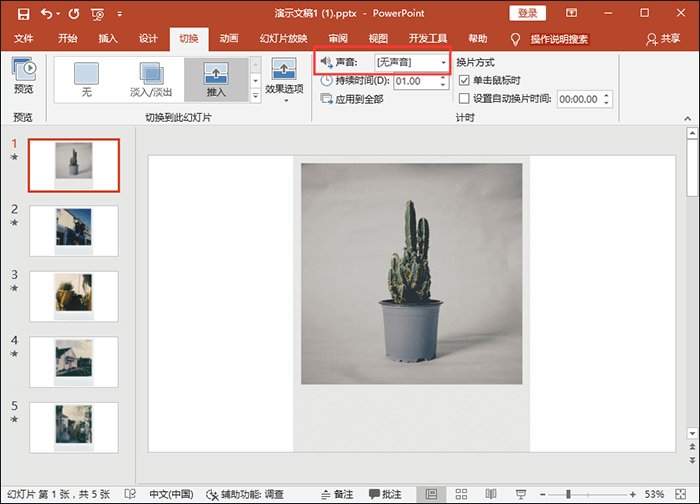Switch to Normal view in status bar
This screenshot has width=700, height=504.
(431, 494)
